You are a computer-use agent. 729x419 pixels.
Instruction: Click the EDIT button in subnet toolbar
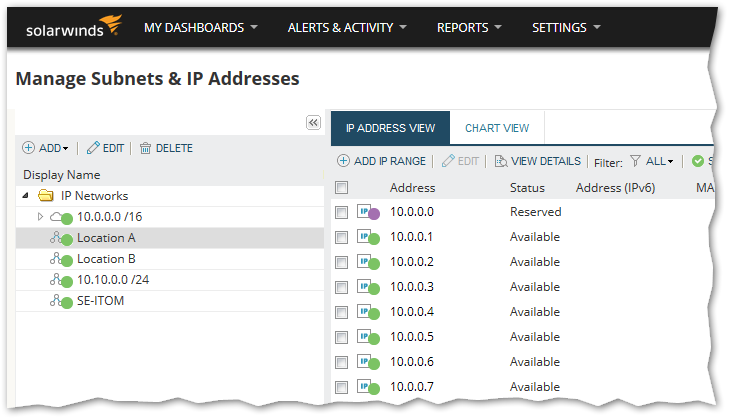coord(106,148)
